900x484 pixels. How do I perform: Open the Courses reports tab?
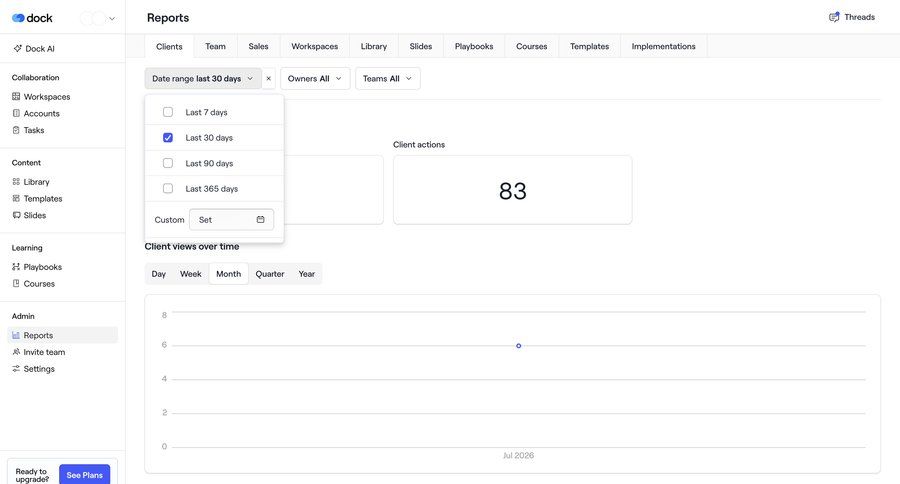532,47
